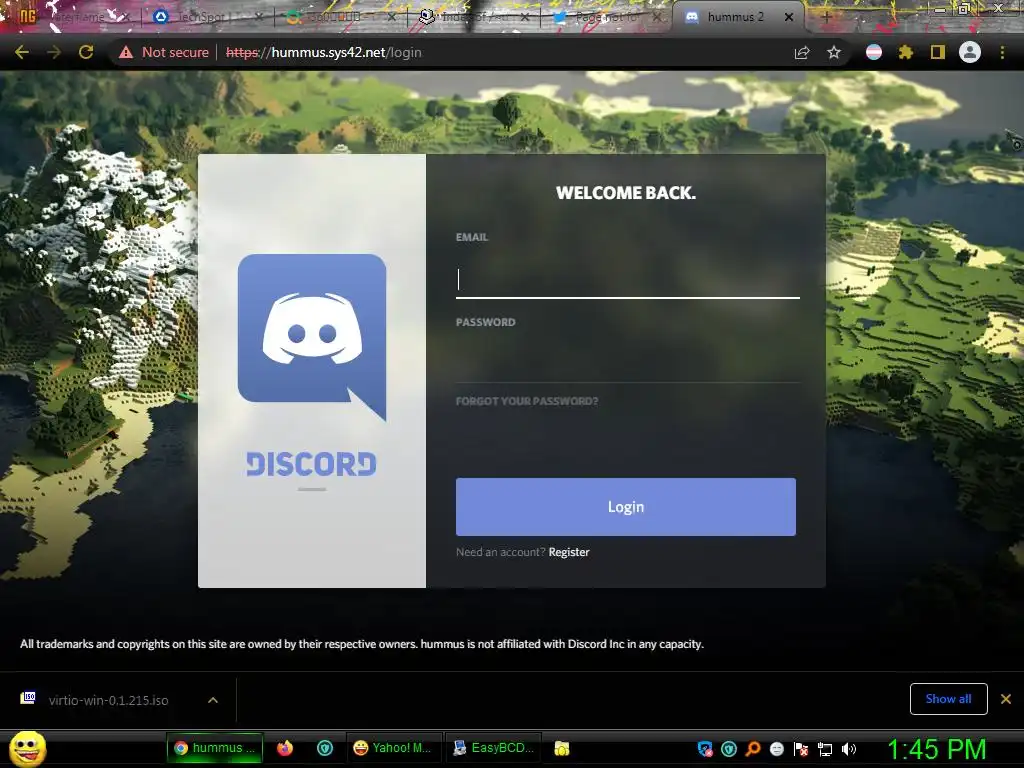Click the ISO file icon in downloads bar

coord(28,698)
